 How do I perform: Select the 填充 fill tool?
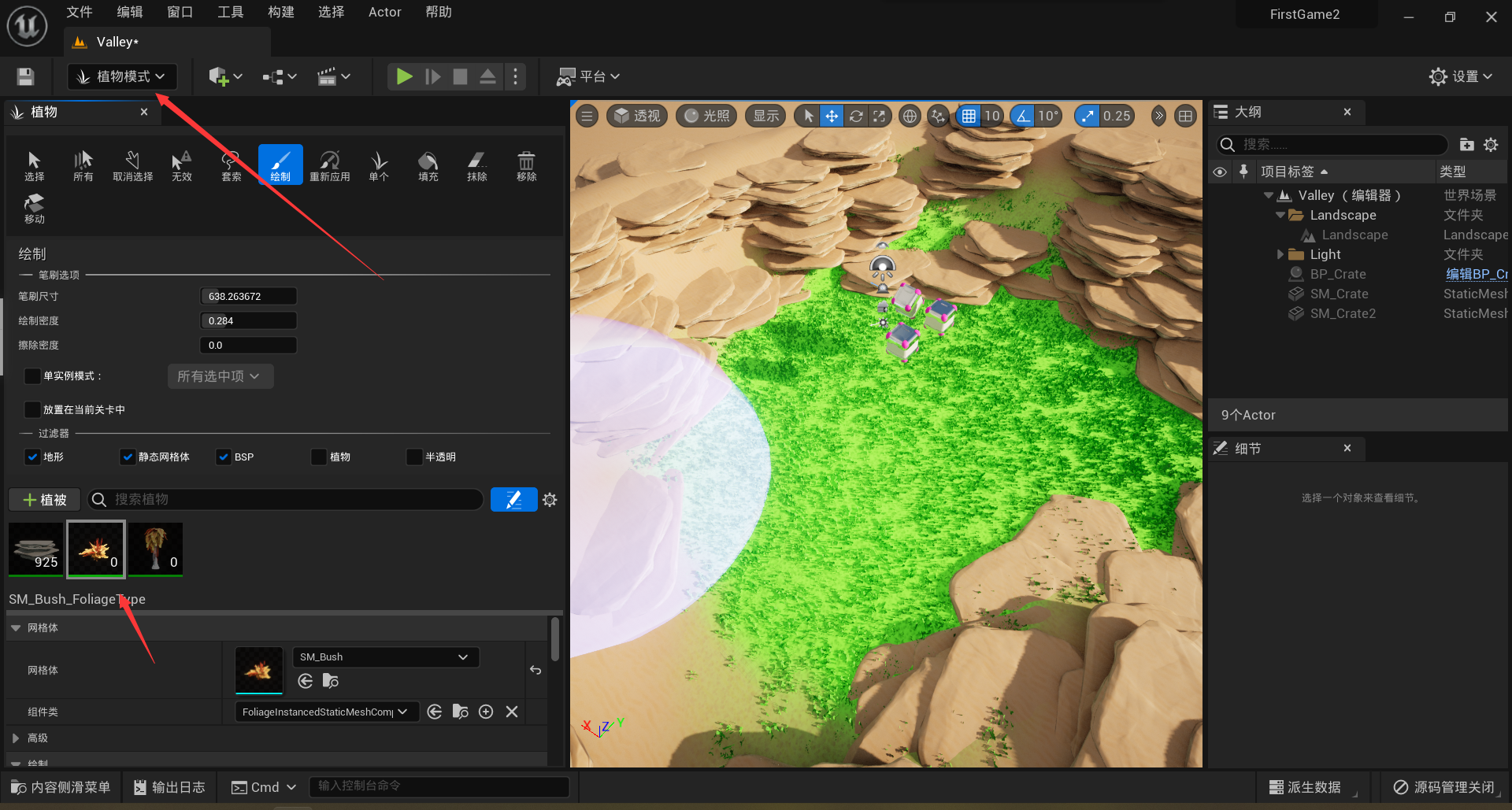(428, 166)
